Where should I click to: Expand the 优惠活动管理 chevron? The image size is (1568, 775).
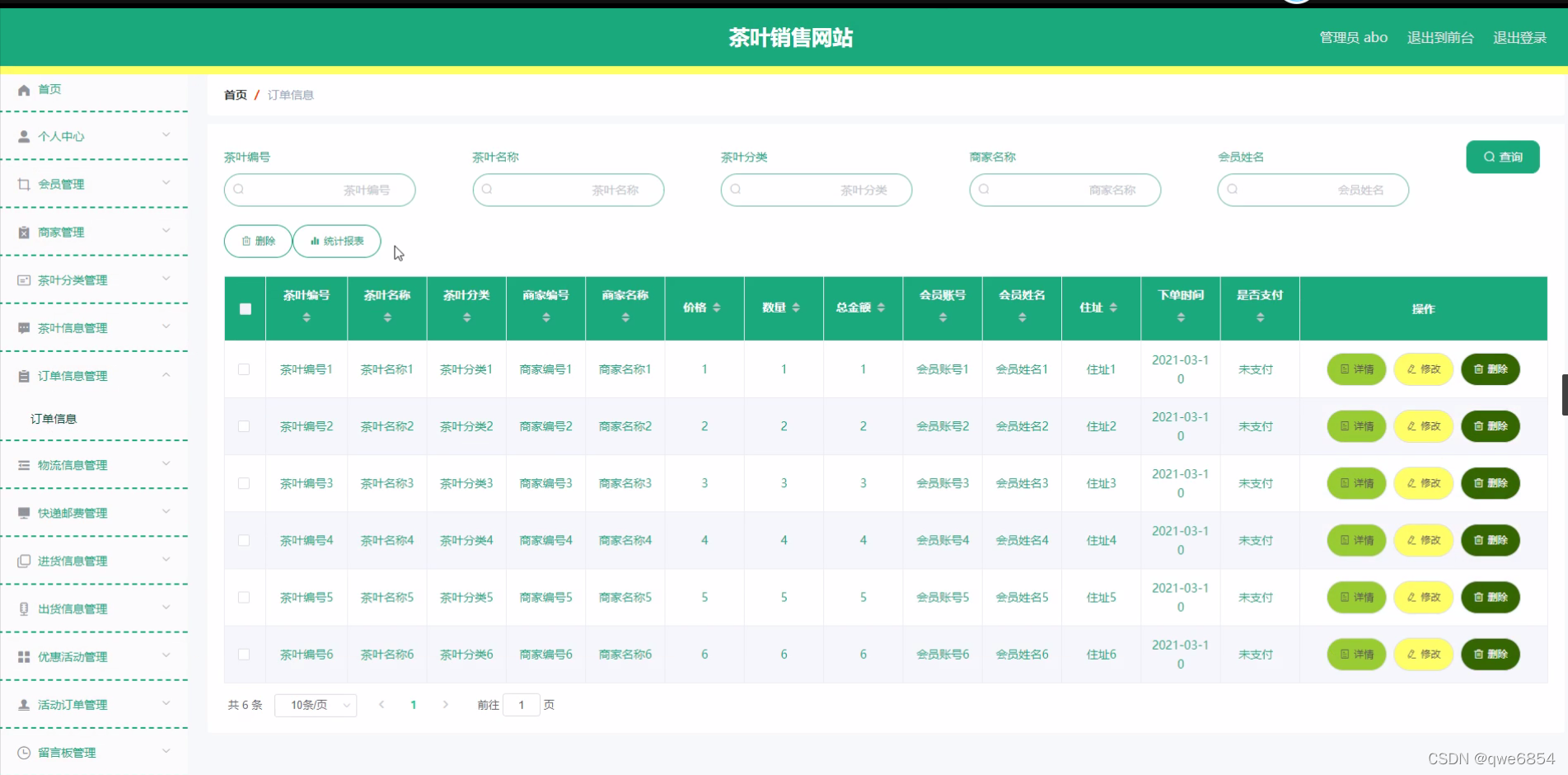click(x=166, y=656)
